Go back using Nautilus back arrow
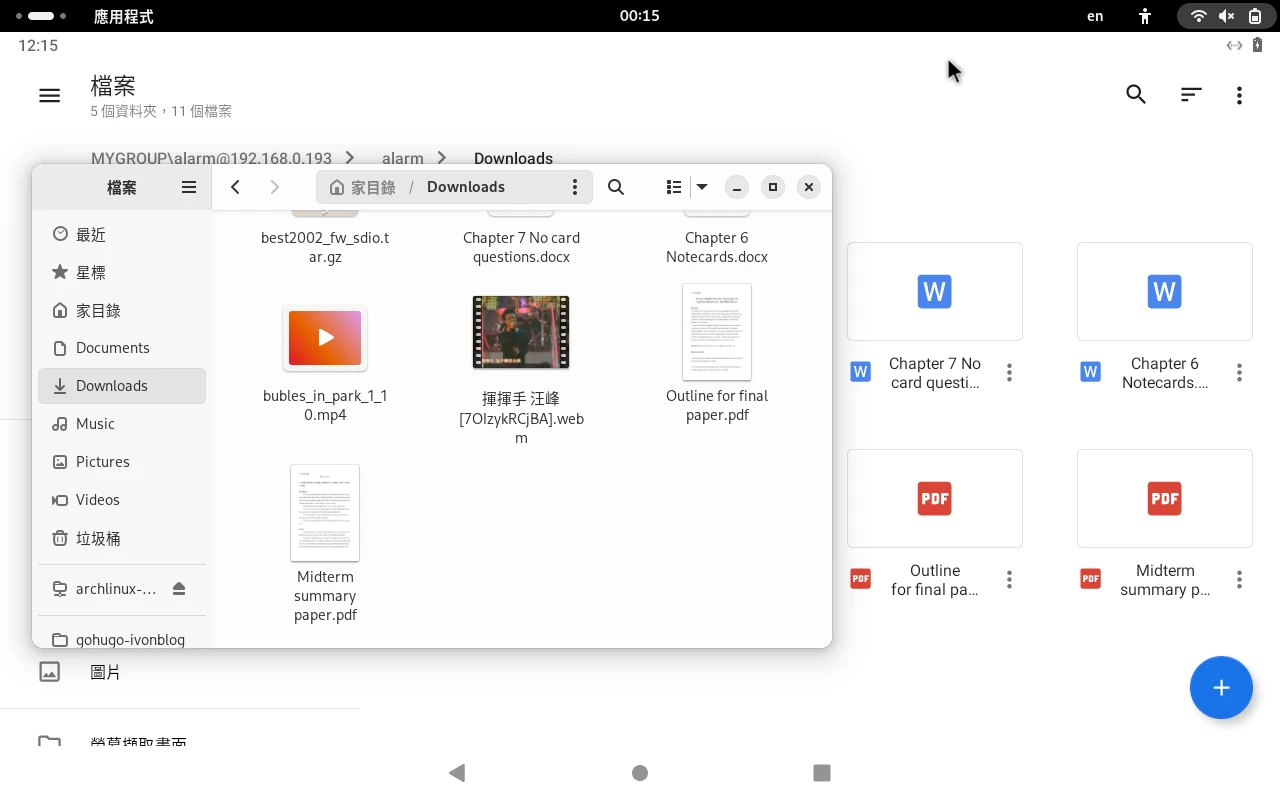The width and height of the screenshot is (1280, 800). (x=235, y=187)
